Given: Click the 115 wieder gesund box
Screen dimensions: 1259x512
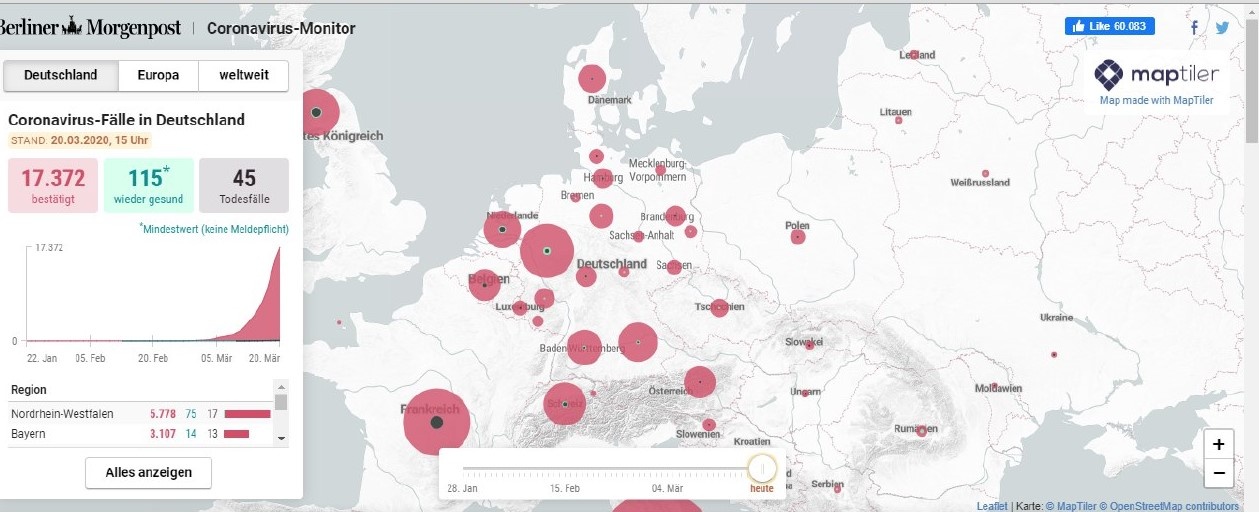Looking at the screenshot, I should tap(148, 185).
